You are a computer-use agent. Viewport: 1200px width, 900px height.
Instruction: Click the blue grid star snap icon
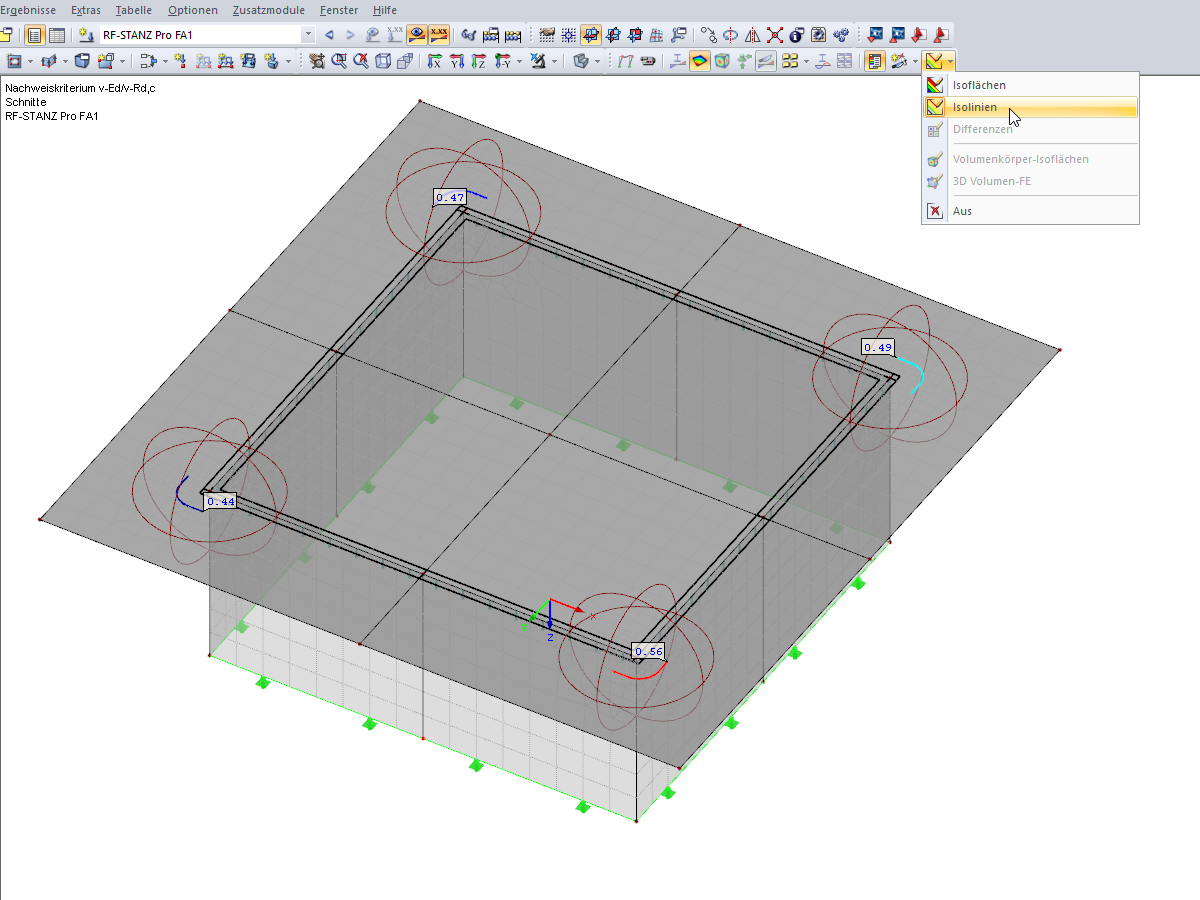569,35
